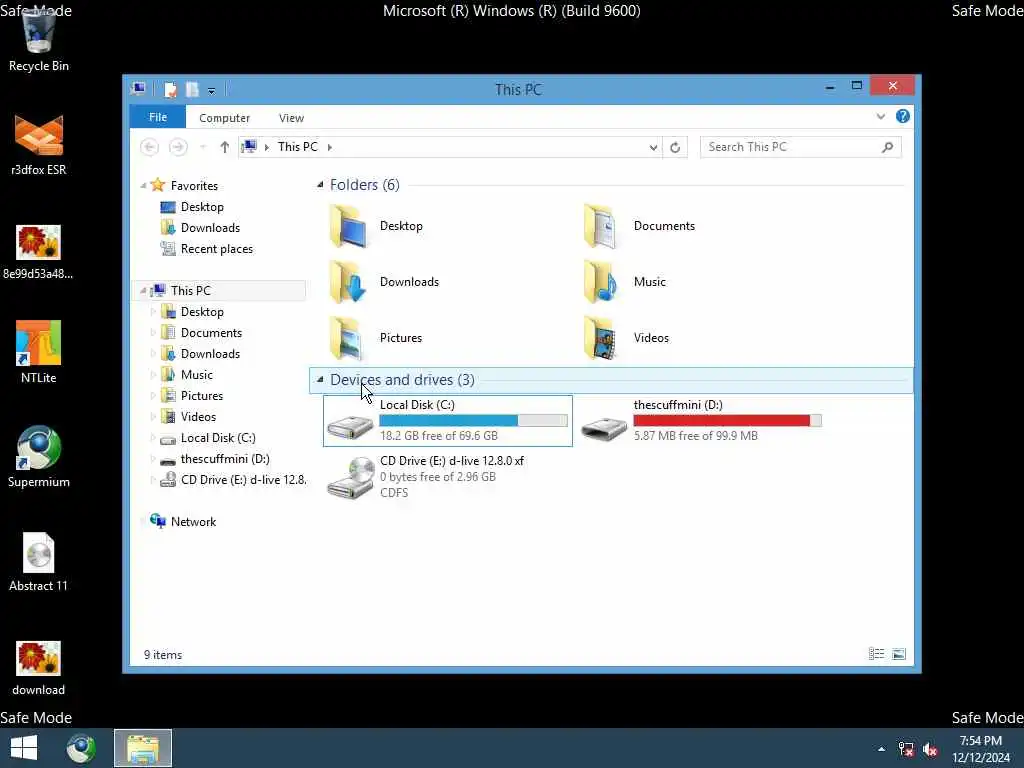The image size is (1024, 768).
Task: Open the File ribbon tab
Action: (157, 118)
